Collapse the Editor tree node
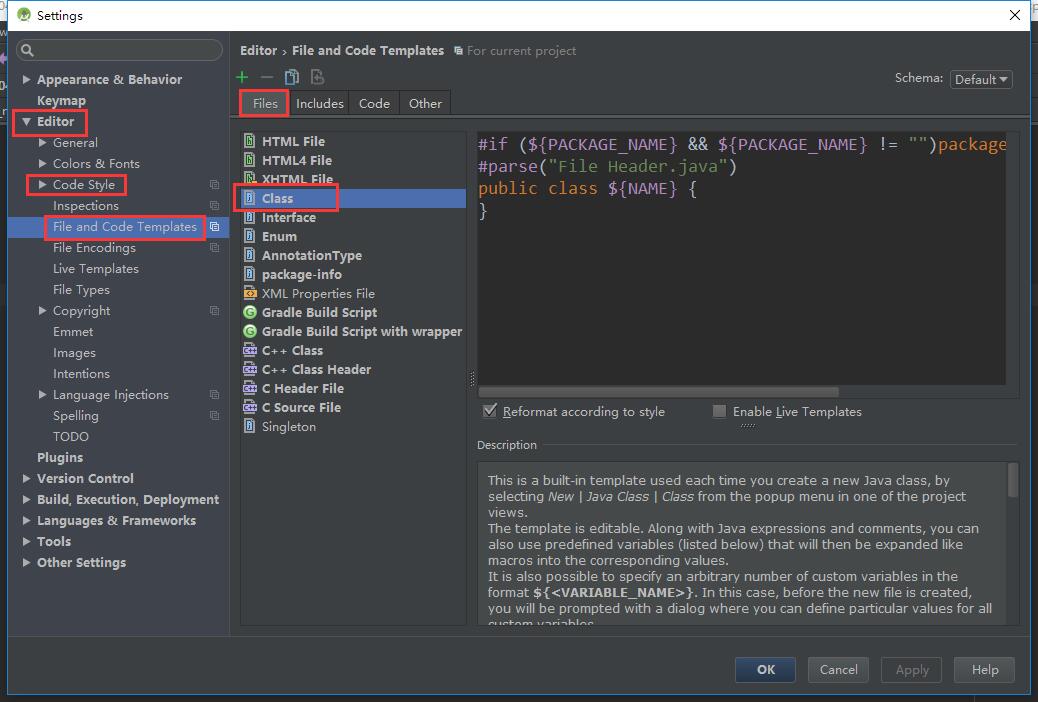The width and height of the screenshot is (1038, 702). (x=27, y=122)
